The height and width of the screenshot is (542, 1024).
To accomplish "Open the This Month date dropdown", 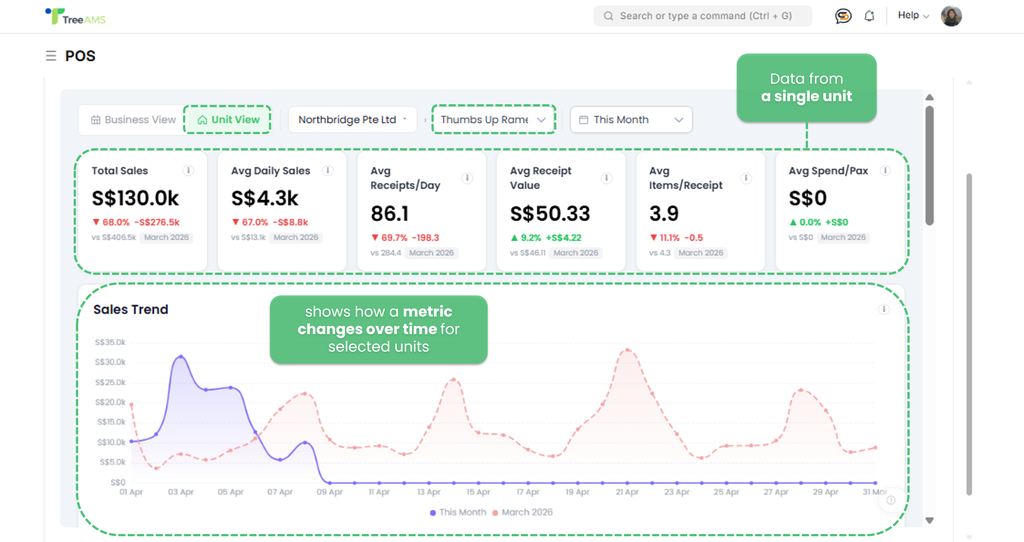I will (630, 120).
